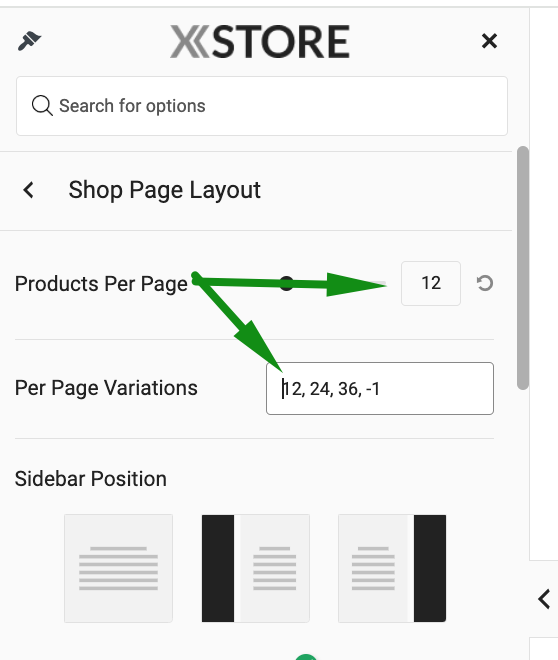558x660 pixels.
Task: Close the XStore options panel
Action: click(x=489, y=41)
